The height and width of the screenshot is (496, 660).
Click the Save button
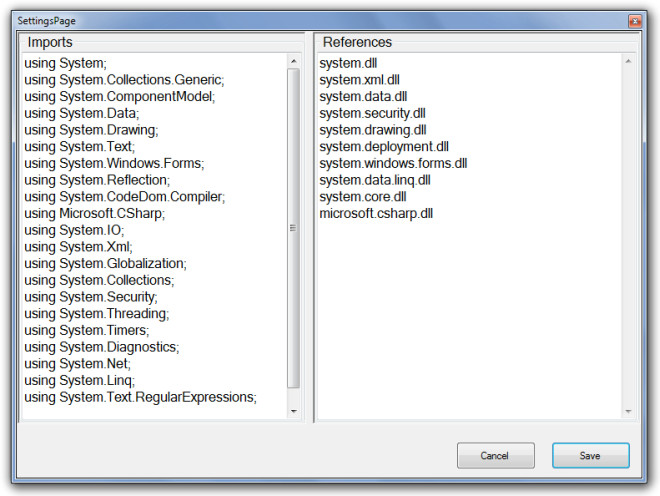coord(591,455)
